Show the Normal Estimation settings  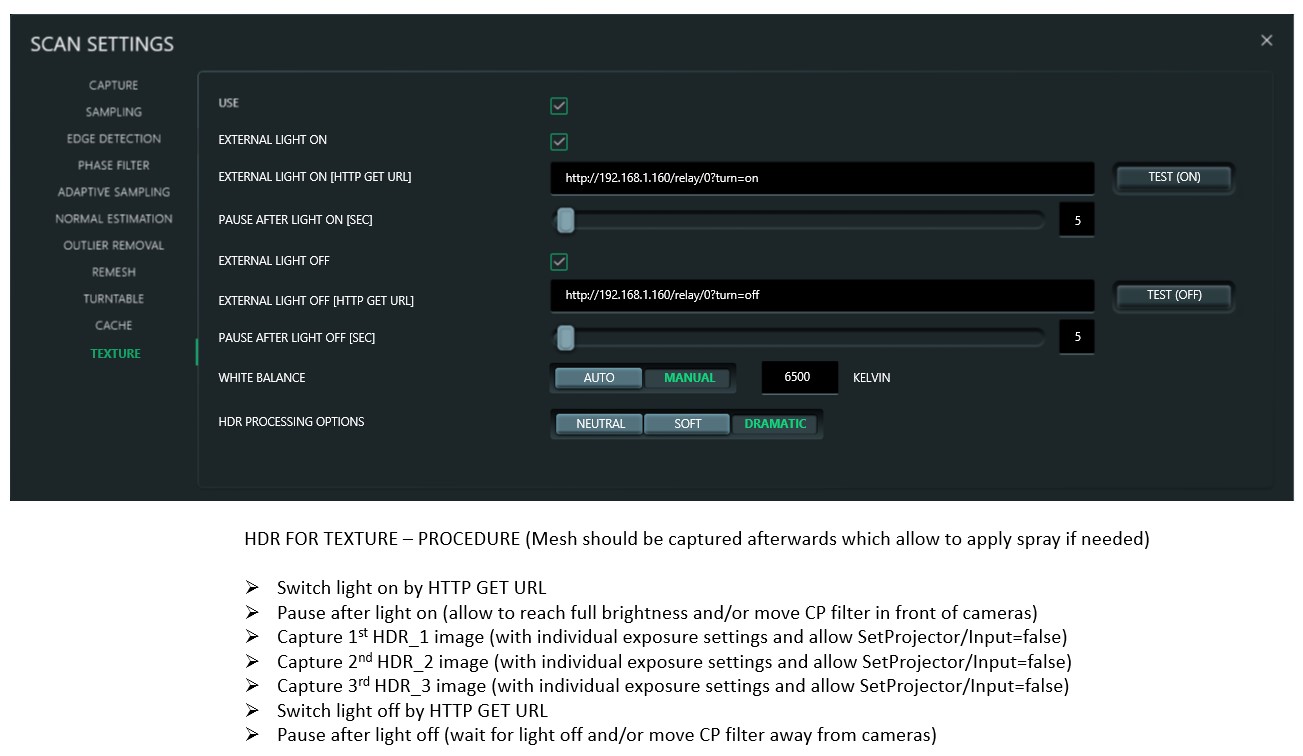tap(113, 219)
